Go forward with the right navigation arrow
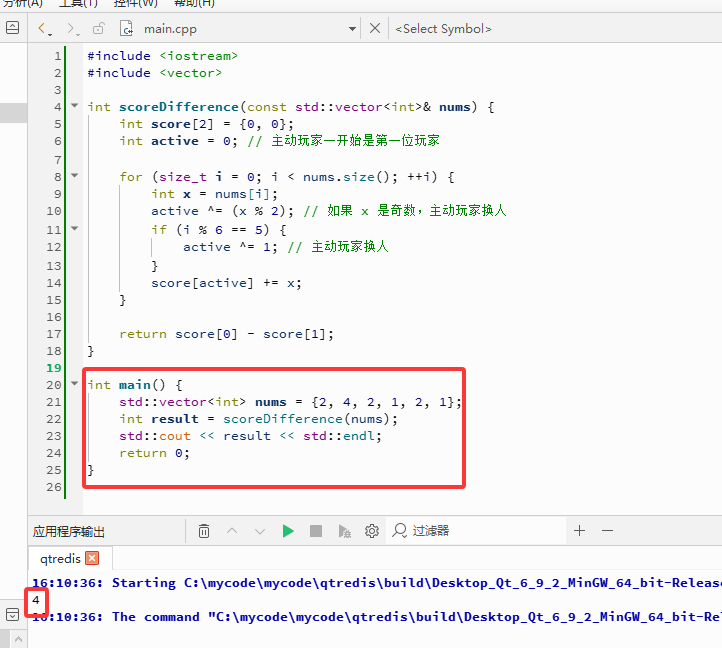This screenshot has height=648, width=722. point(72,29)
